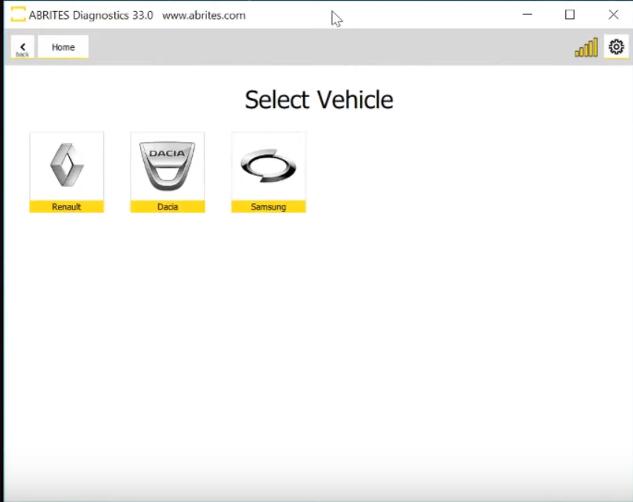Click the yellow Renault label
Viewport: 633px width, 502px height.
pos(67,207)
